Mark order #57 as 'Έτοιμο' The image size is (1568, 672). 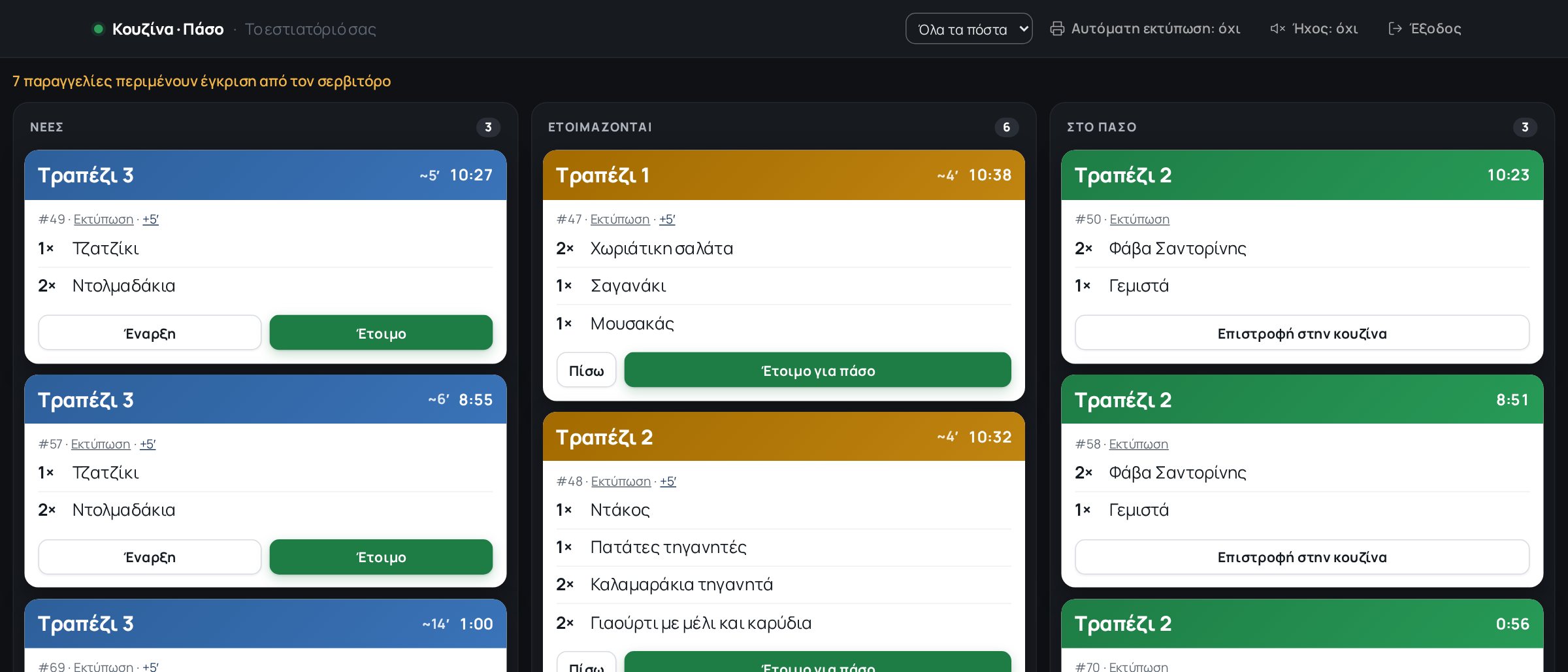click(x=381, y=557)
